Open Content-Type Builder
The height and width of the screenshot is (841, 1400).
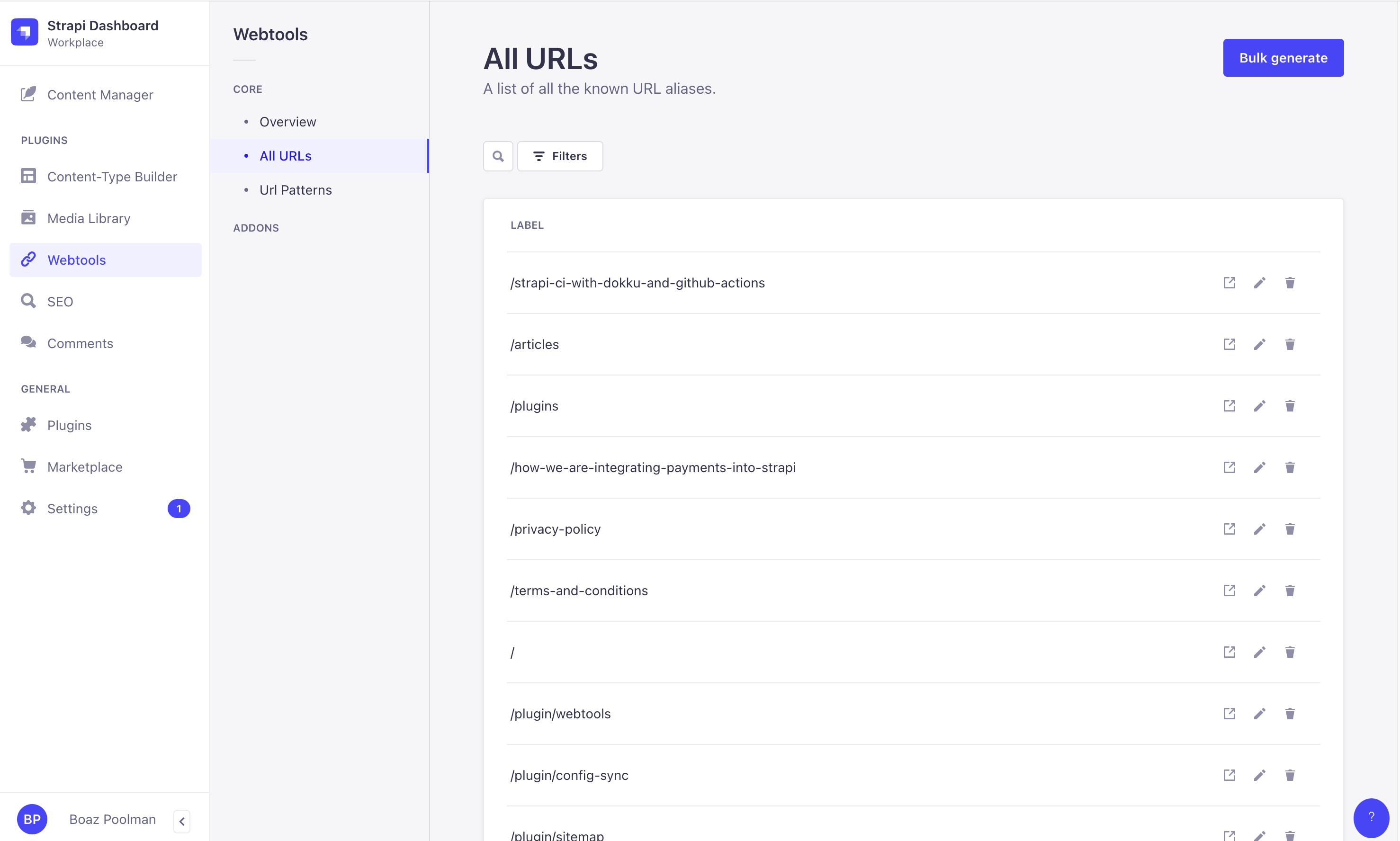point(106,177)
